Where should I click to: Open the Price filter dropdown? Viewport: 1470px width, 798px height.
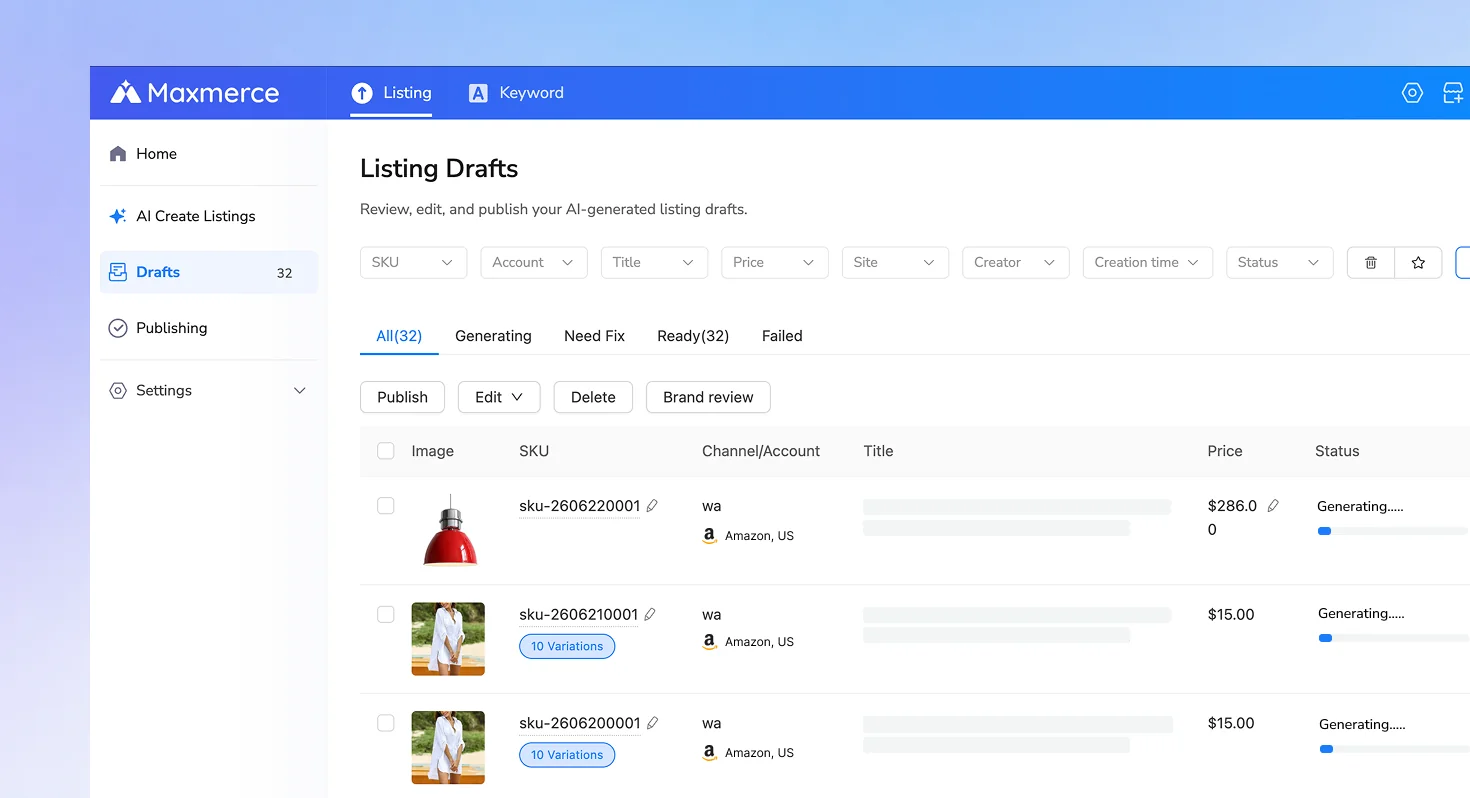[775, 262]
